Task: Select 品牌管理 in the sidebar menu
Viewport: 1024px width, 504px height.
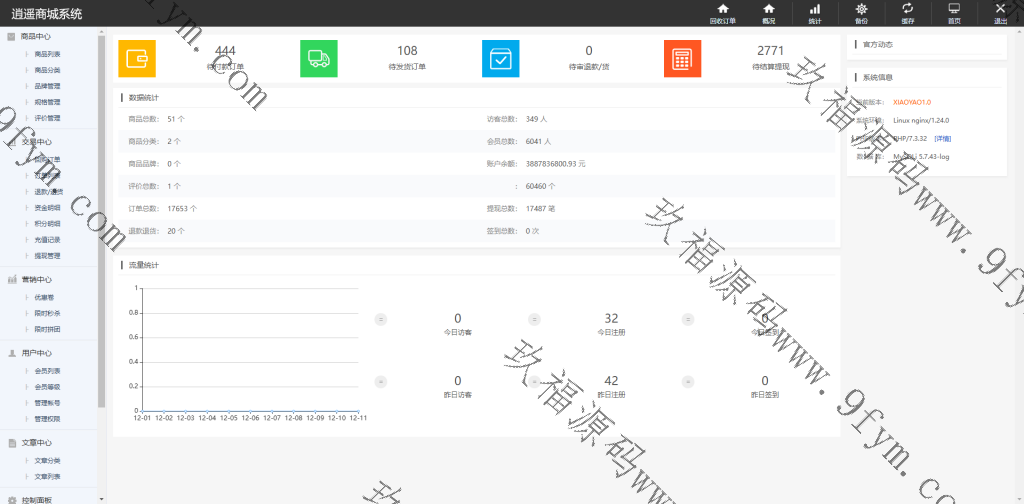Action: (x=47, y=86)
